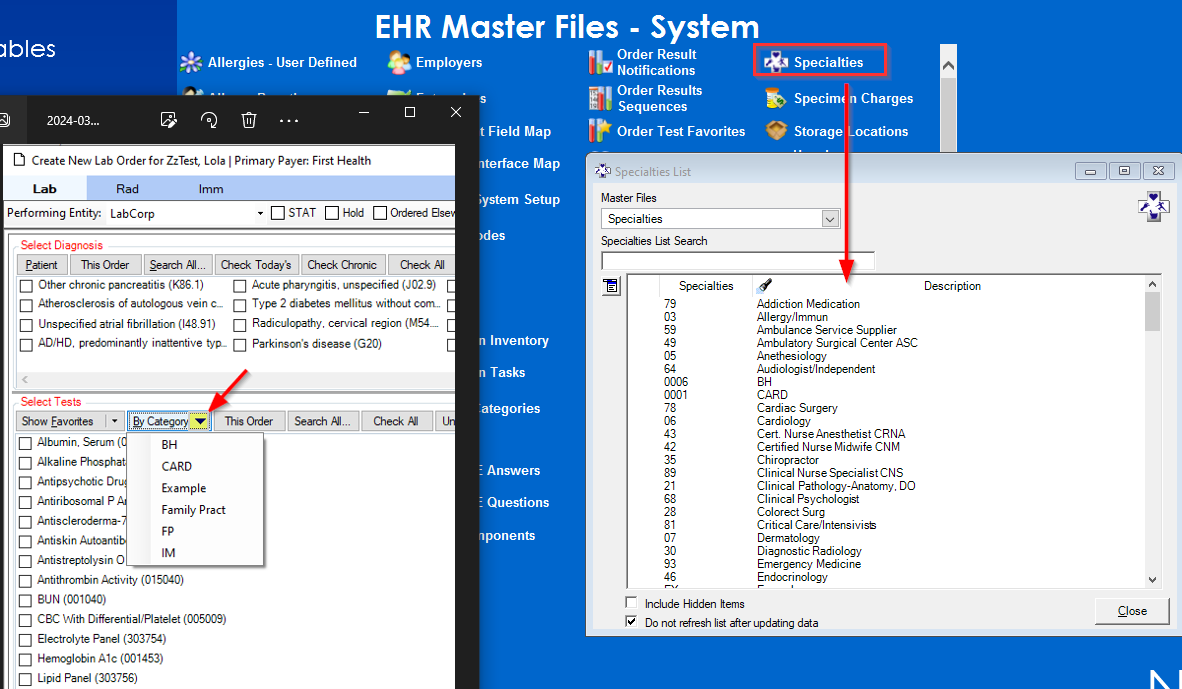Switch to the Imm tab
The height and width of the screenshot is (689, 1182).
(x=211, y=188)
